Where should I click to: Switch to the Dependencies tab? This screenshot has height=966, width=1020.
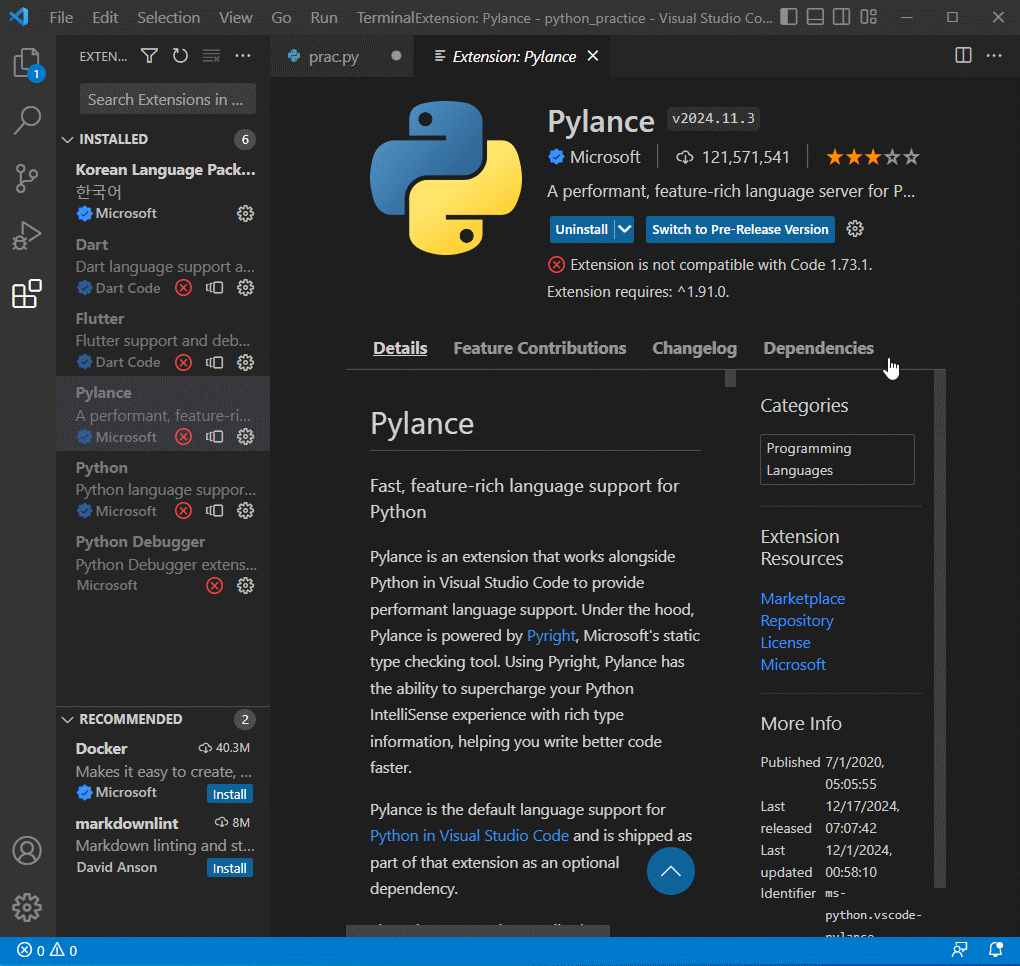coord(818,348)
